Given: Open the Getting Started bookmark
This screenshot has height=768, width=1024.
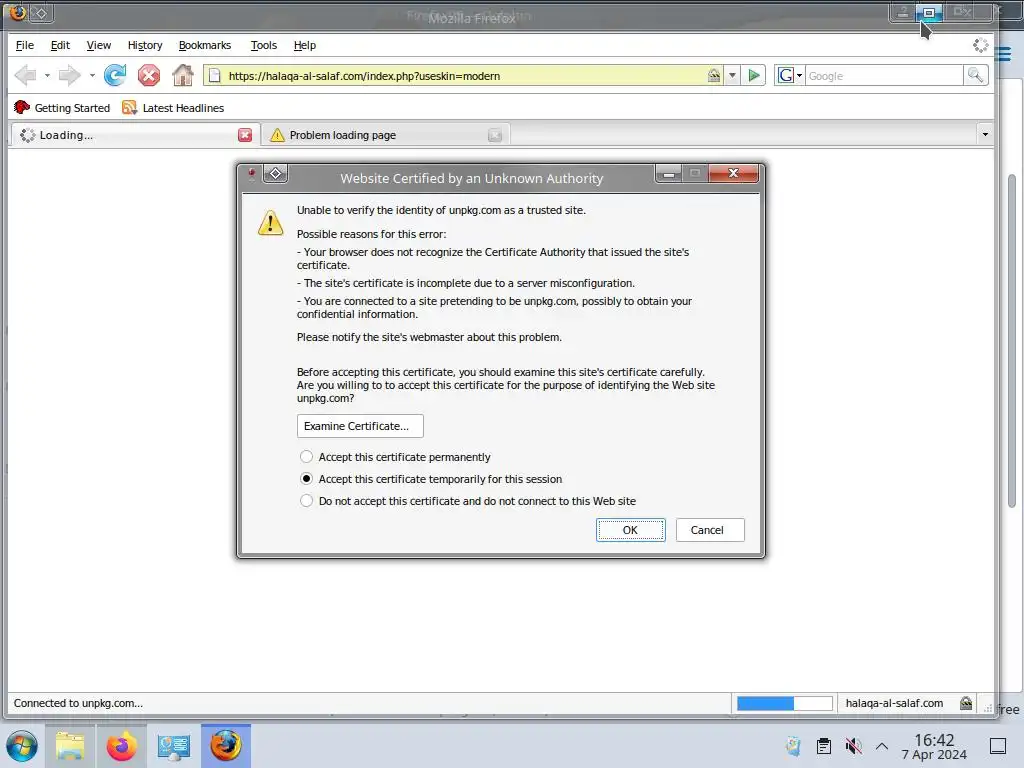Looking at the screenshot, I should pos(62,108).
